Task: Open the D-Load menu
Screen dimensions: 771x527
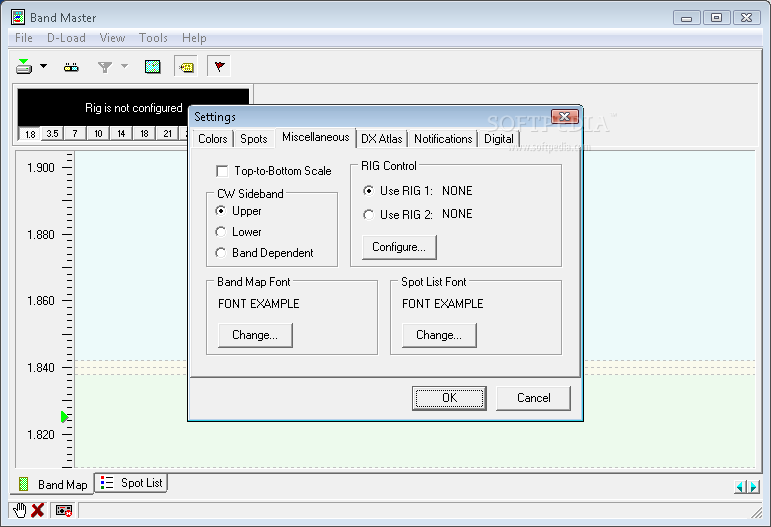Action: [66, 38]
